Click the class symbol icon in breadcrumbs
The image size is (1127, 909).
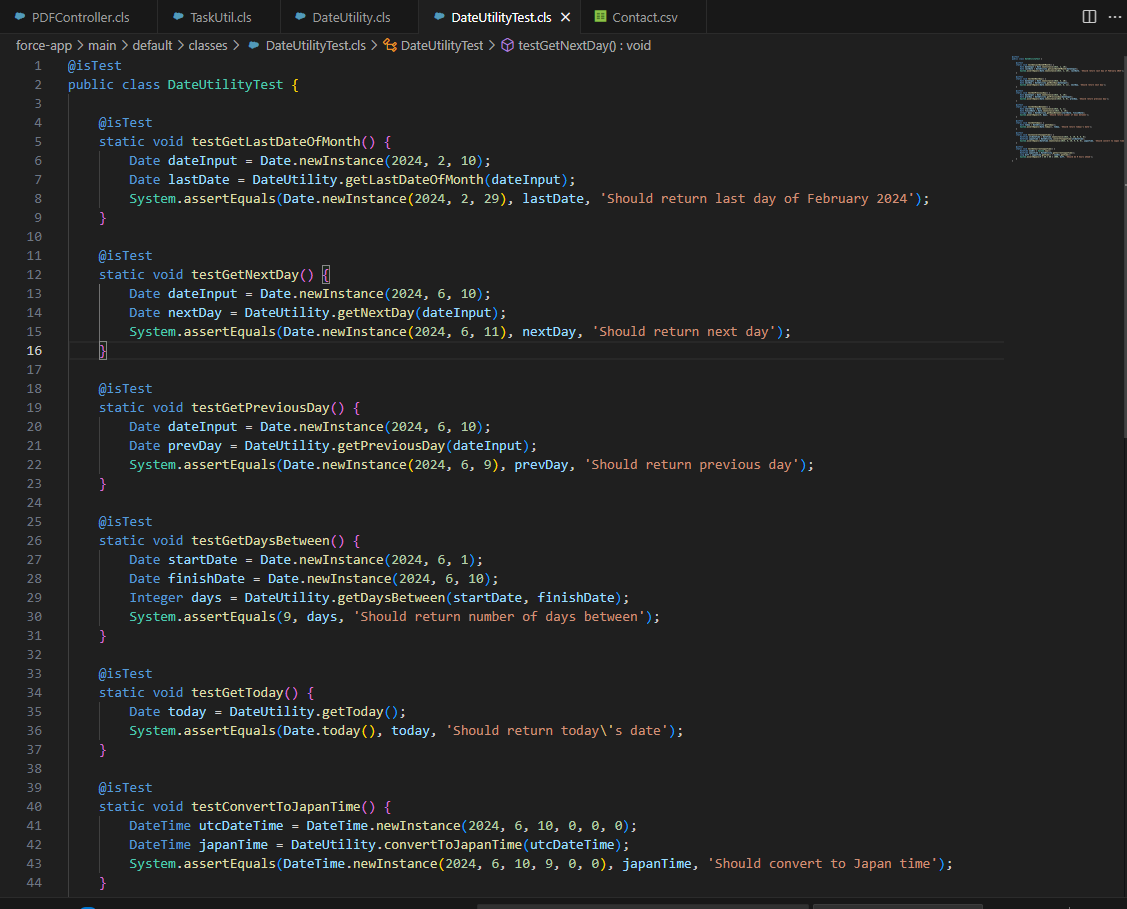click(x=390, y=45)
